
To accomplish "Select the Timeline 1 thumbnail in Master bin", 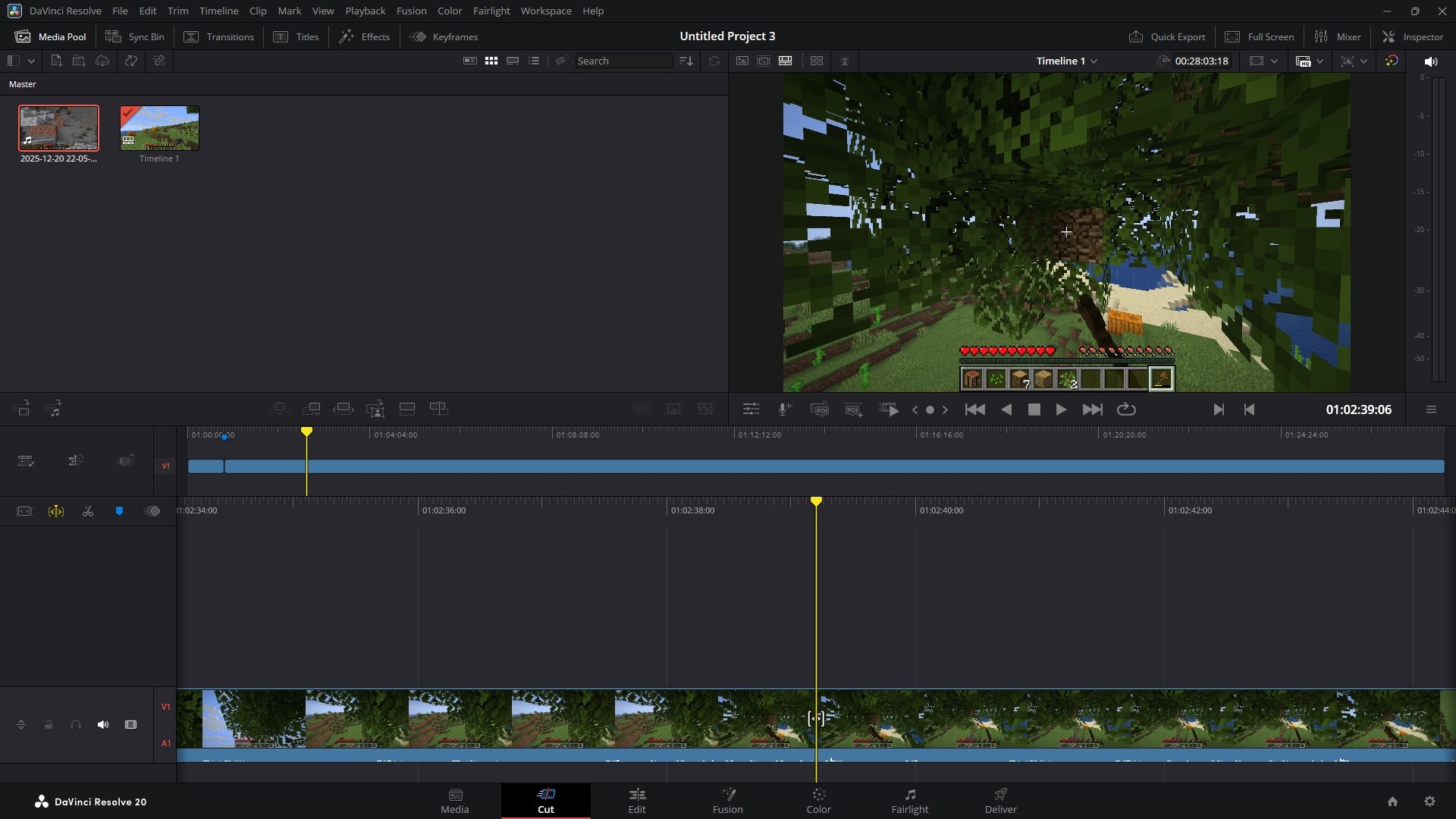I will [159, 128].
